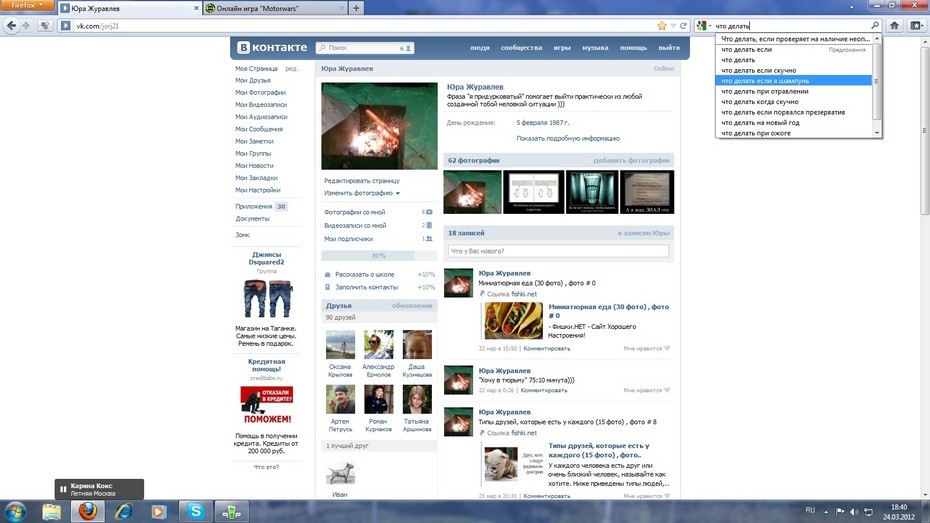Open Windows Media Player in taskbar
The image size is (930, 523).
tap(159, 511)
